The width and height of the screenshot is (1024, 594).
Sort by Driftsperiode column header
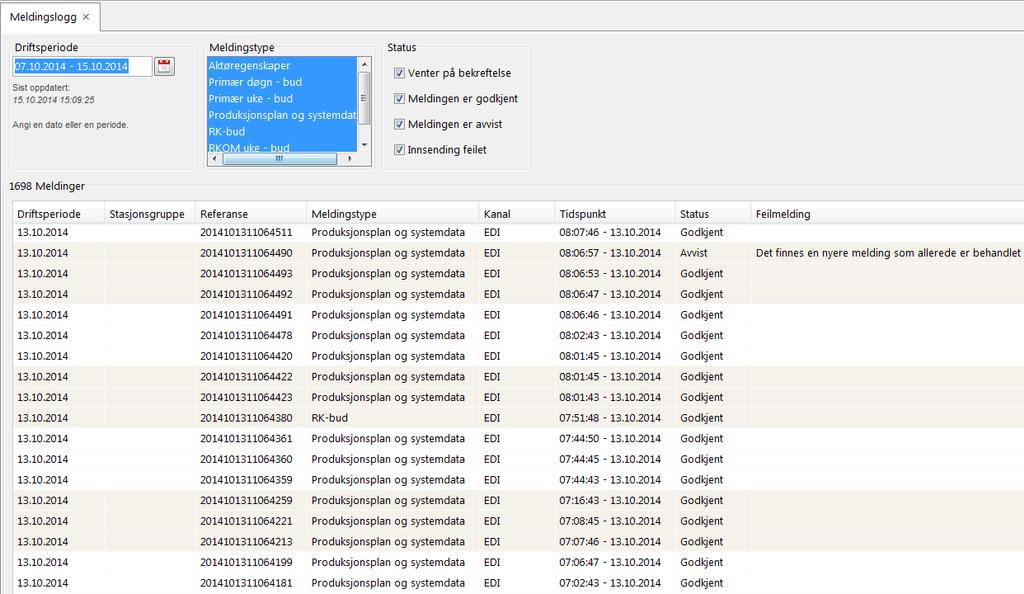(x=59, y=213)
